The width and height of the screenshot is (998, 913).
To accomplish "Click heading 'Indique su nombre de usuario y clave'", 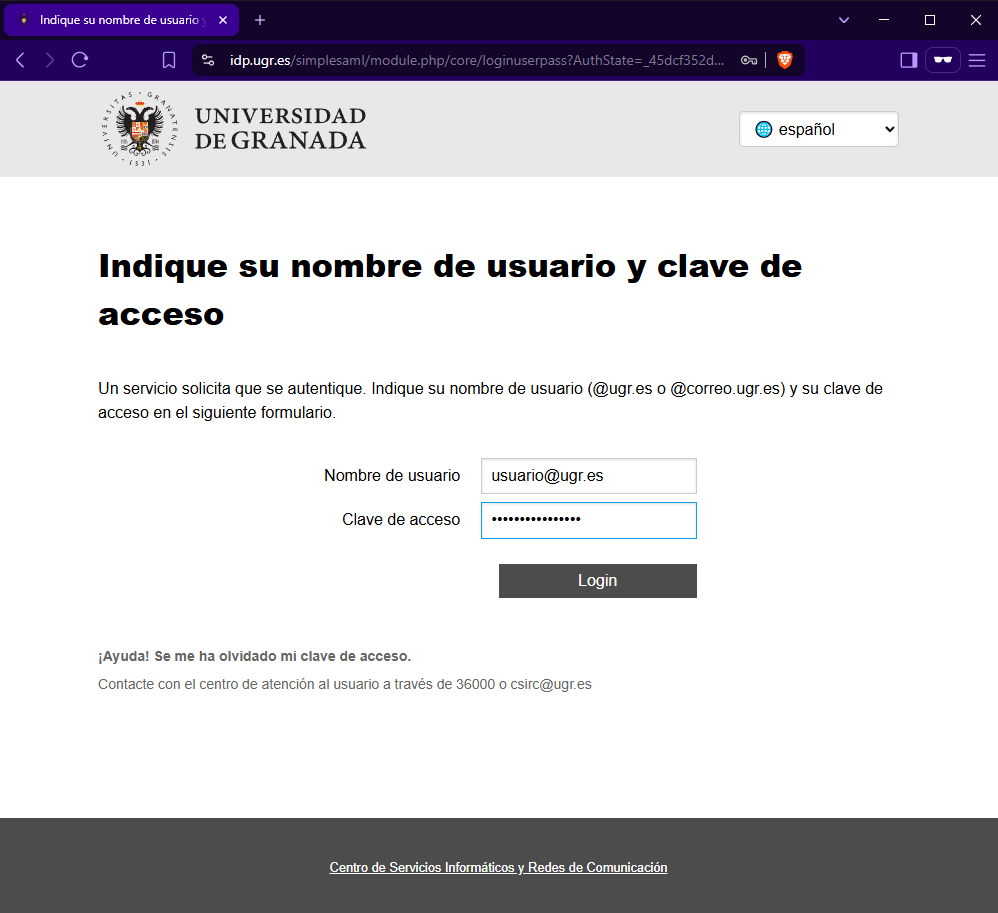I will point(450,290).
